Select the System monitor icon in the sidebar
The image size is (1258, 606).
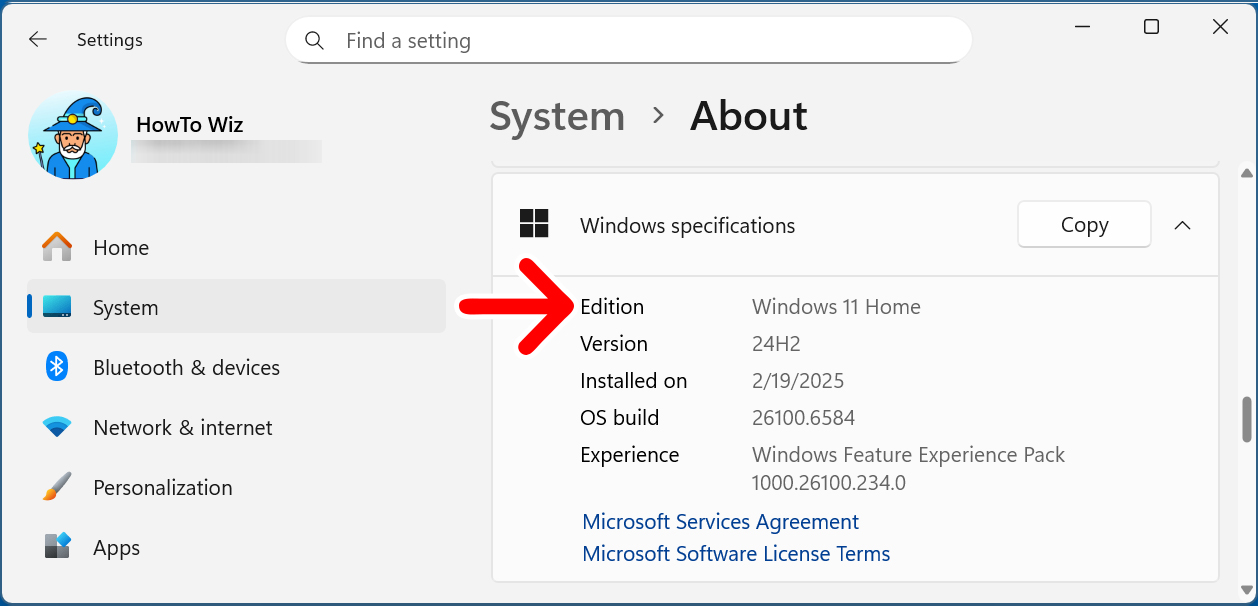point(57,307)
